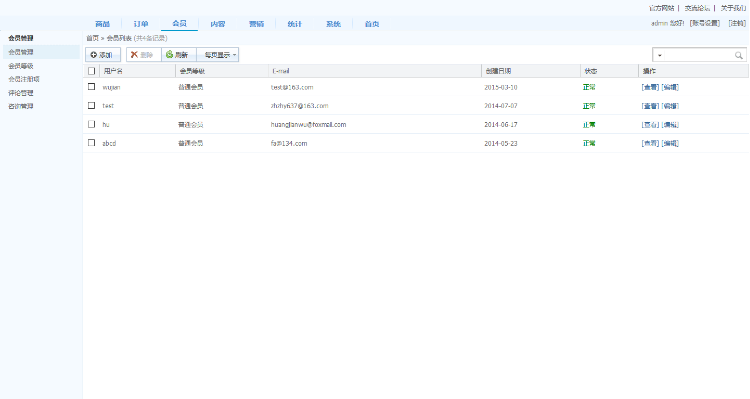Open 账号设置 account settings
The width and height of the screenshot is (750, 399).
705,23
